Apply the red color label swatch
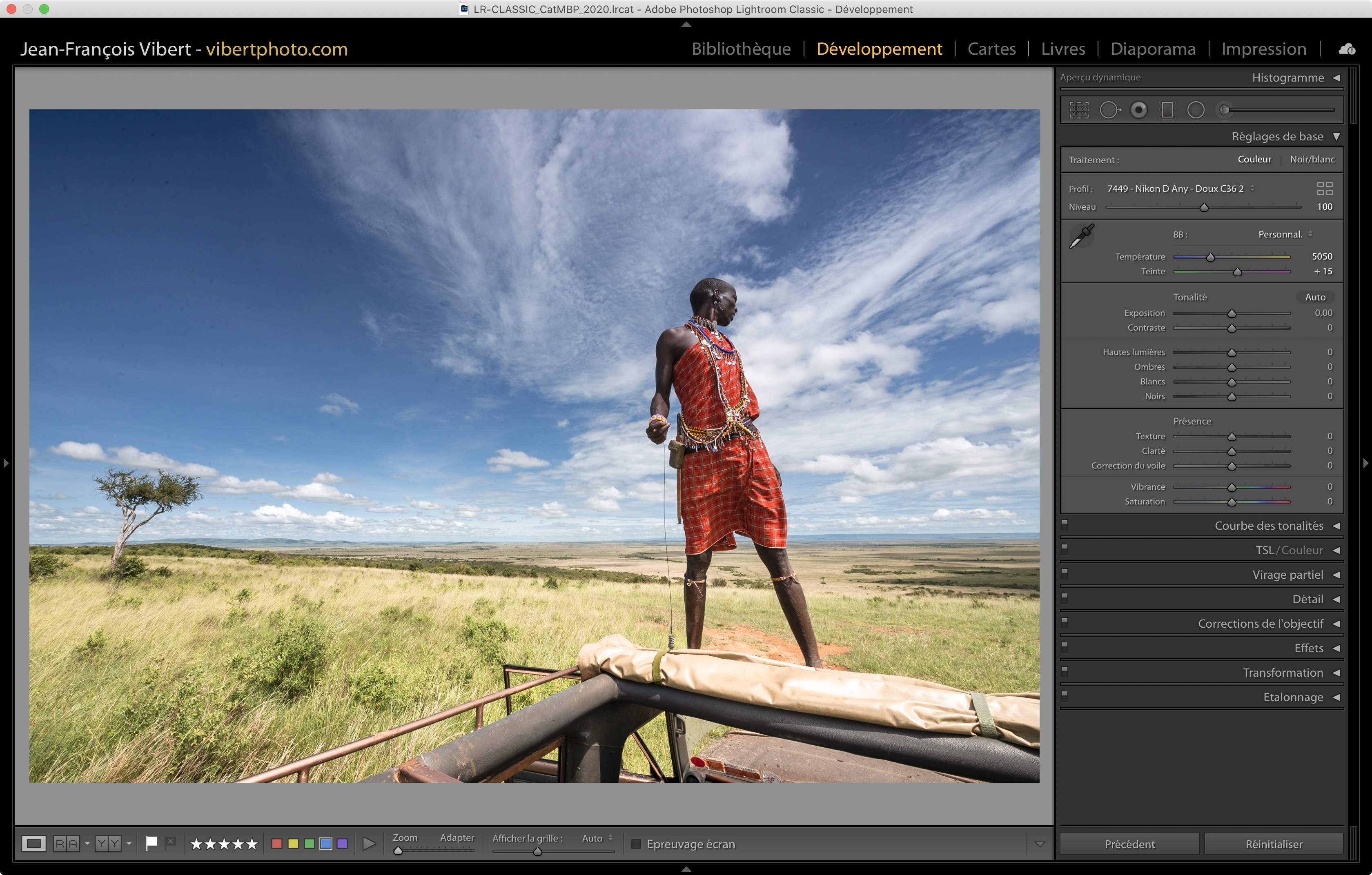 coord(277,843)
